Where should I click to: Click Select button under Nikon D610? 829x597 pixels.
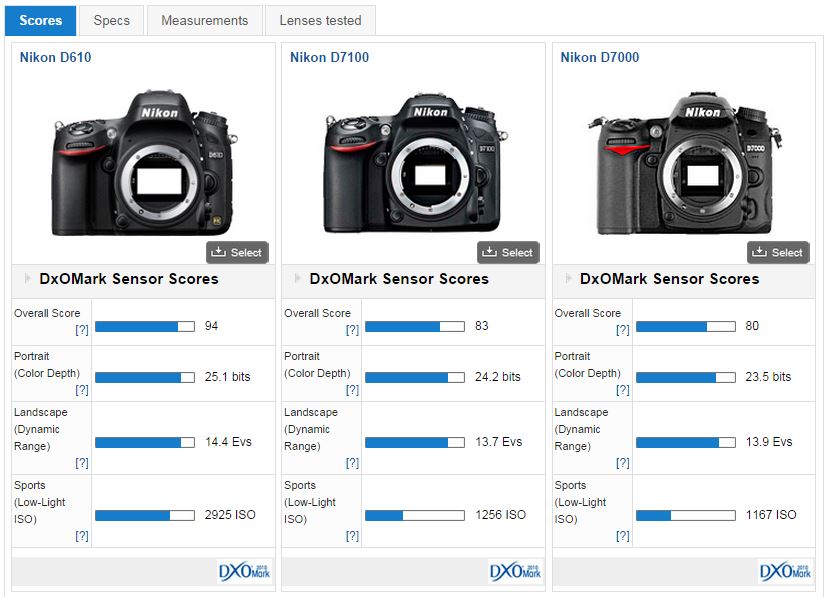click(237, 252)
